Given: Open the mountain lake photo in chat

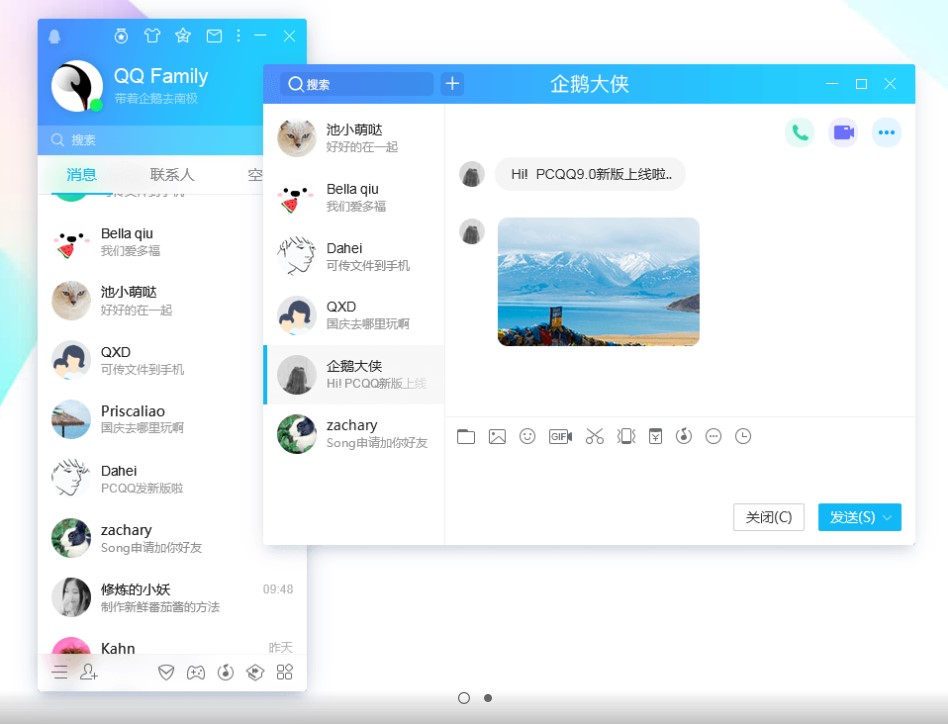Looking at the screenshot, I should (x=599, y=282).
